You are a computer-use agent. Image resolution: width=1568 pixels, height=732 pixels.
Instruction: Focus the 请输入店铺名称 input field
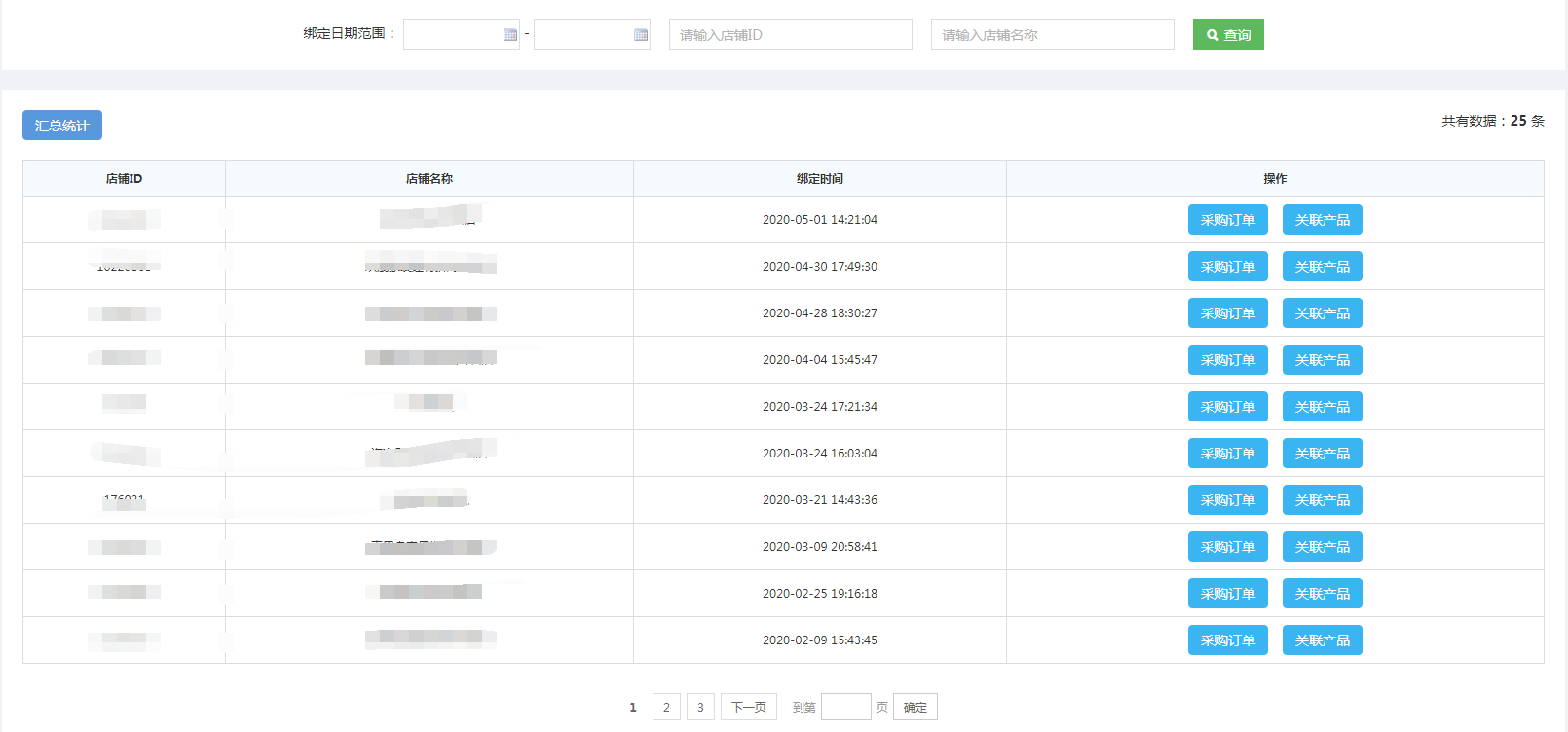pyautogui.click(x=1053, y=35)
